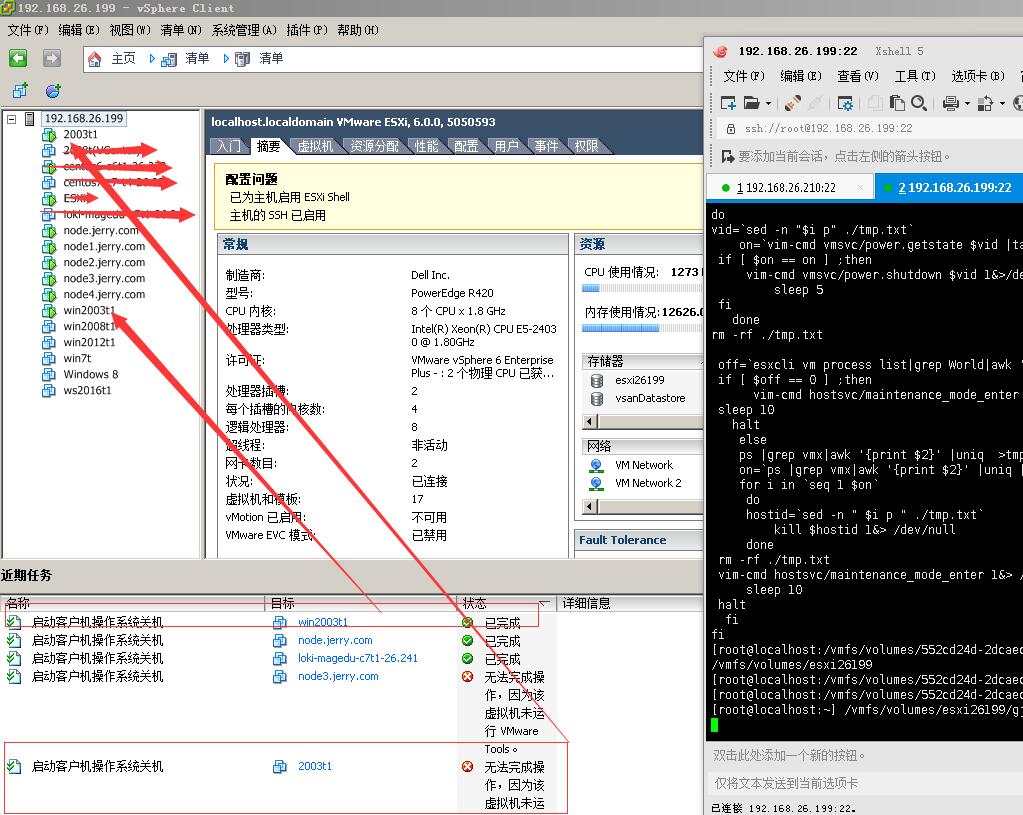1023x815 pixels.
Task: Click the VM Network 2 globe icon
Action: [596, 484]
